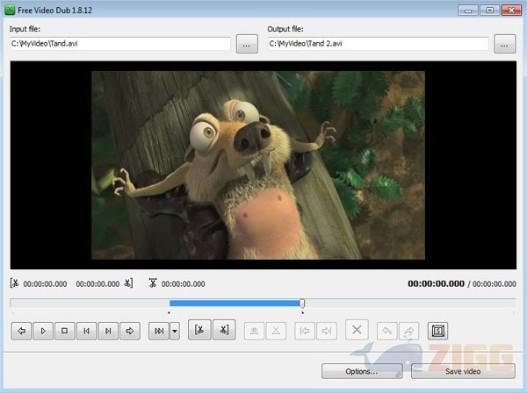
Task: Click the blue selected range on the timeline
Action: click(x=235, y=303)
